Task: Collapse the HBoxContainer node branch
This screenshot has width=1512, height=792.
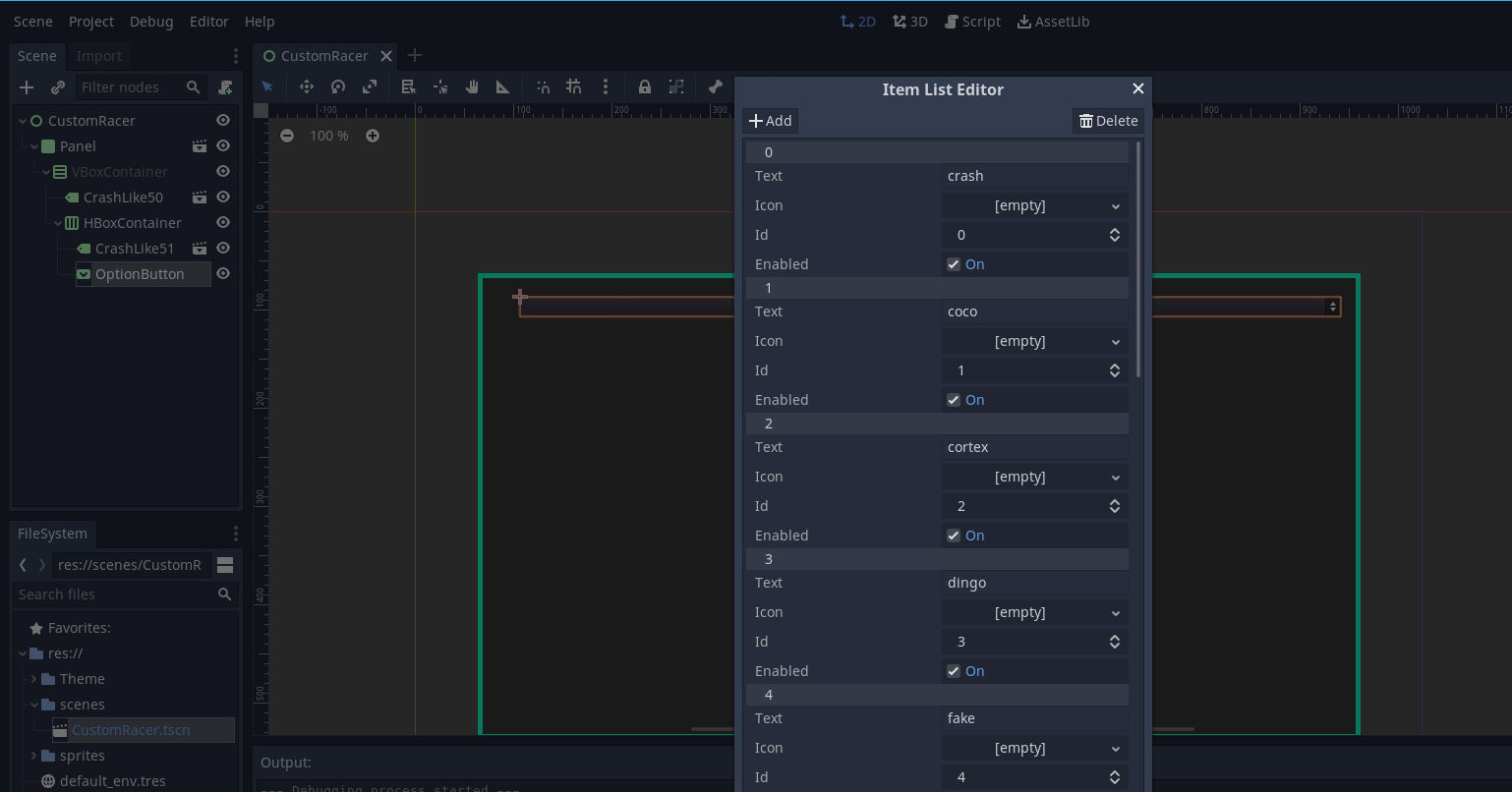Action: [x=57, y=222]
